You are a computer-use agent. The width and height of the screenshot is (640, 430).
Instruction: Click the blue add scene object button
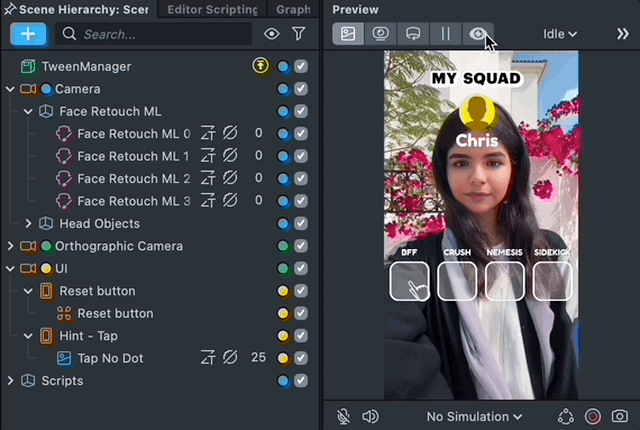(x=28, y=34)
